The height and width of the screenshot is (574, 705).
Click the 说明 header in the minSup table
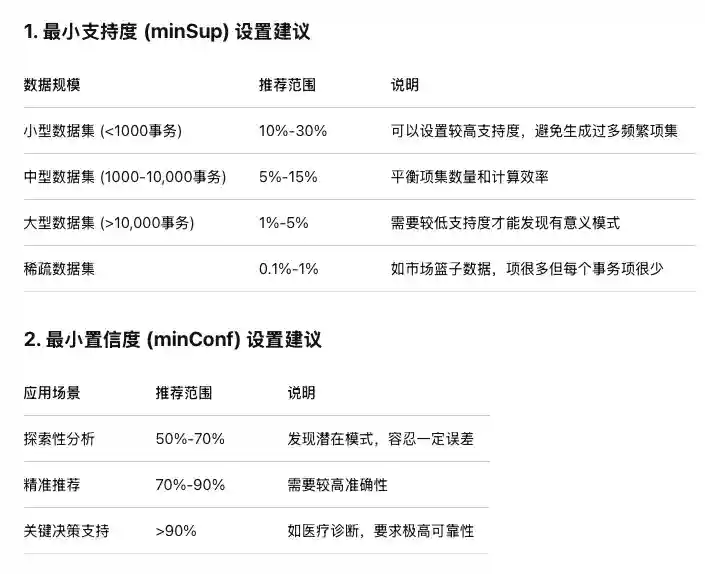point(405,85)
